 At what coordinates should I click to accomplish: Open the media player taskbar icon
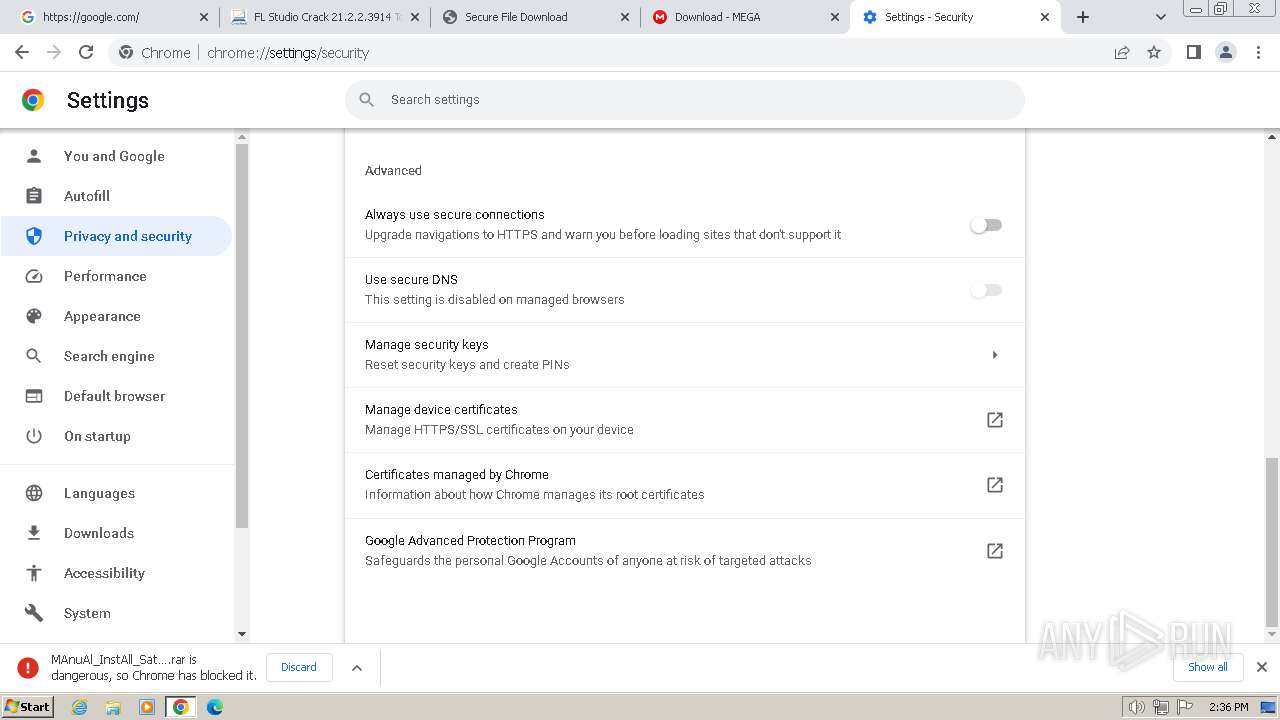(147, 707)
